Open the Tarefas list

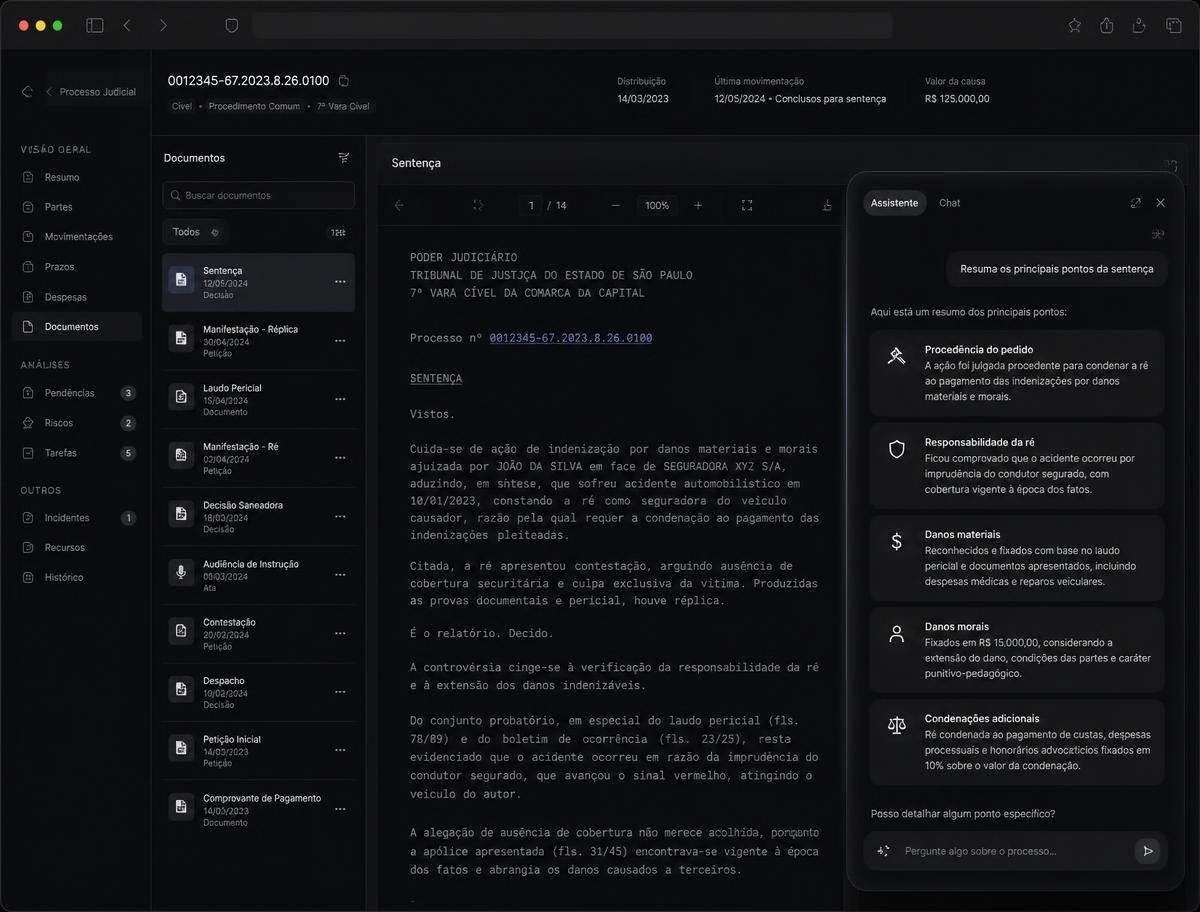click(x=76, y=453)
